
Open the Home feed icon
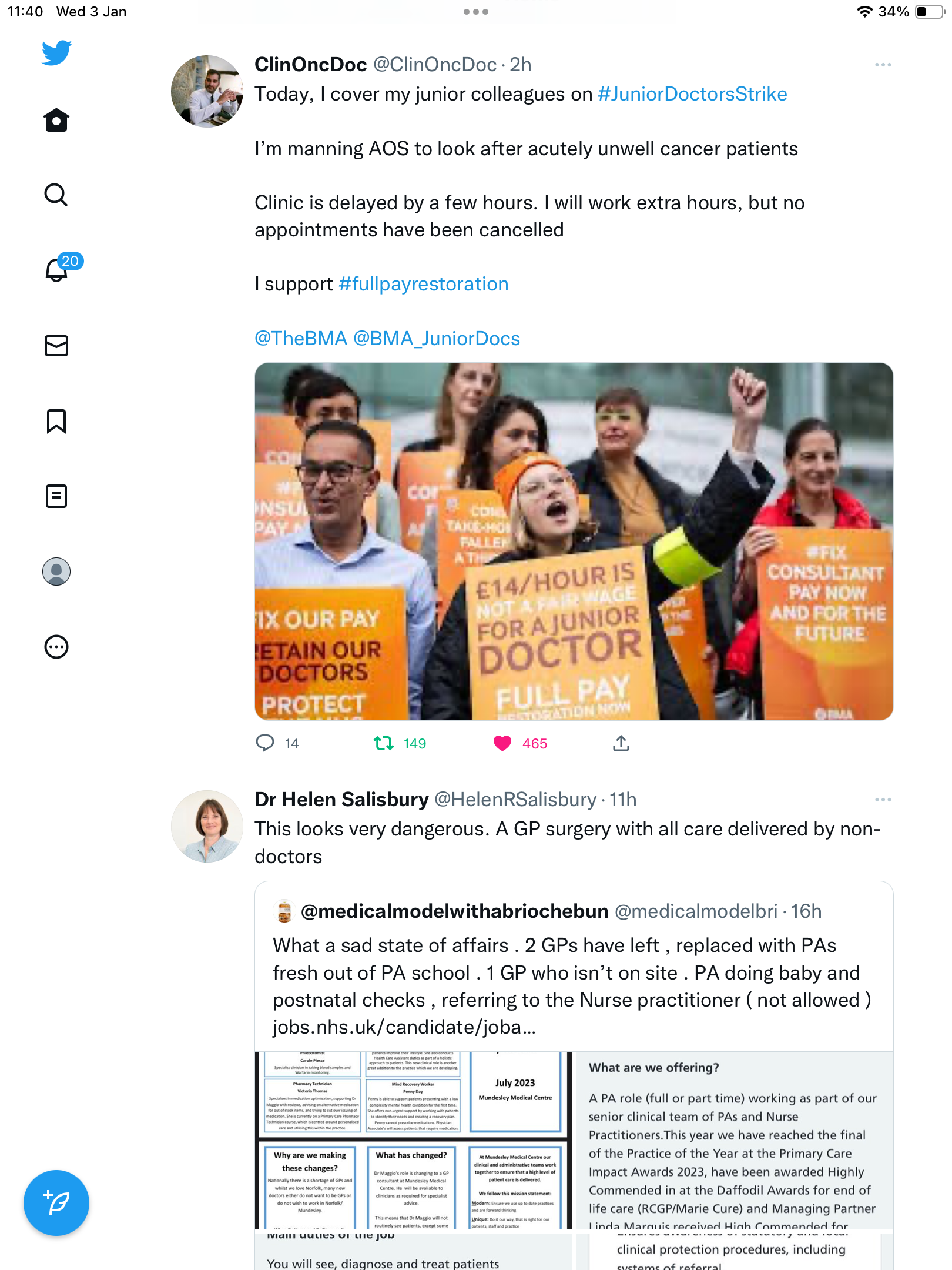coord(56,120)
